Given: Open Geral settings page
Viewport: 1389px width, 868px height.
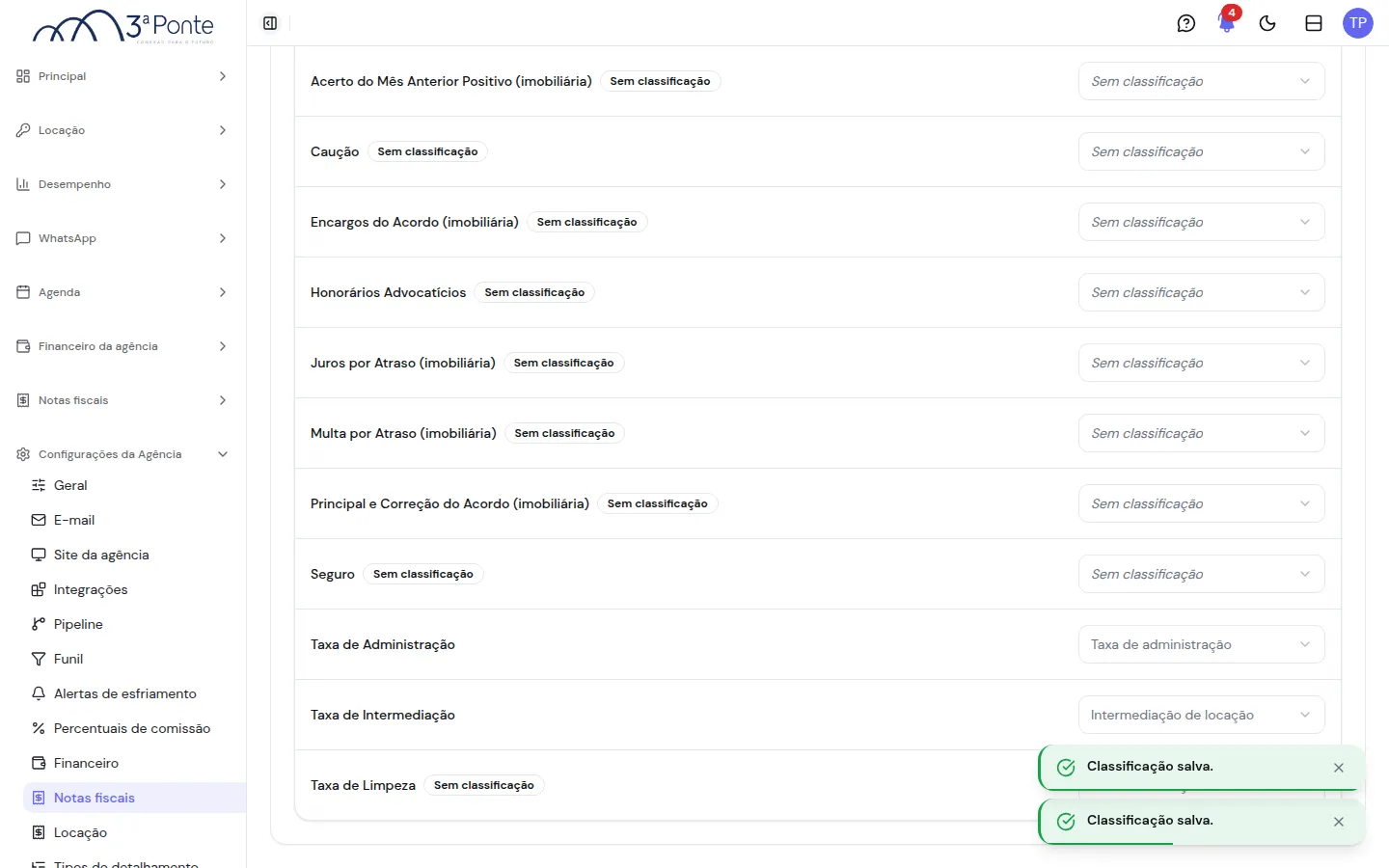Looking at the screenshot, I should pos(135,485).
